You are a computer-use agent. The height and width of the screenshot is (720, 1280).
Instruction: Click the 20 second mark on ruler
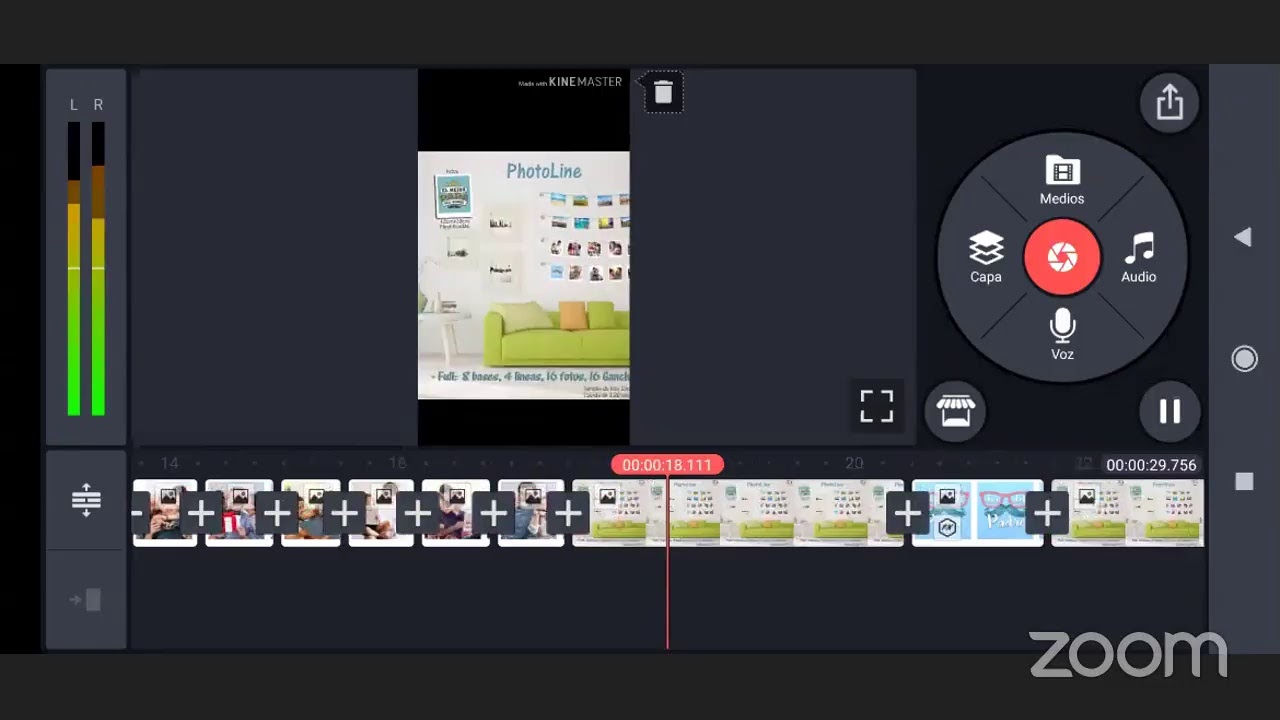coord(854,463)
